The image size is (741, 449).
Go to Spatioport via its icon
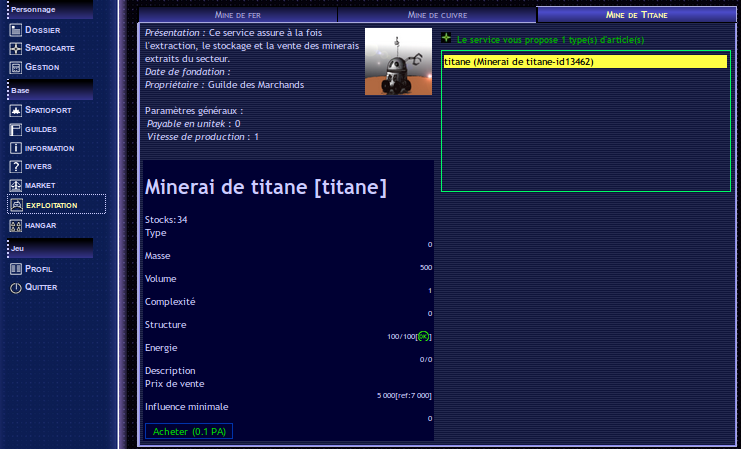(x=15, y=110)
